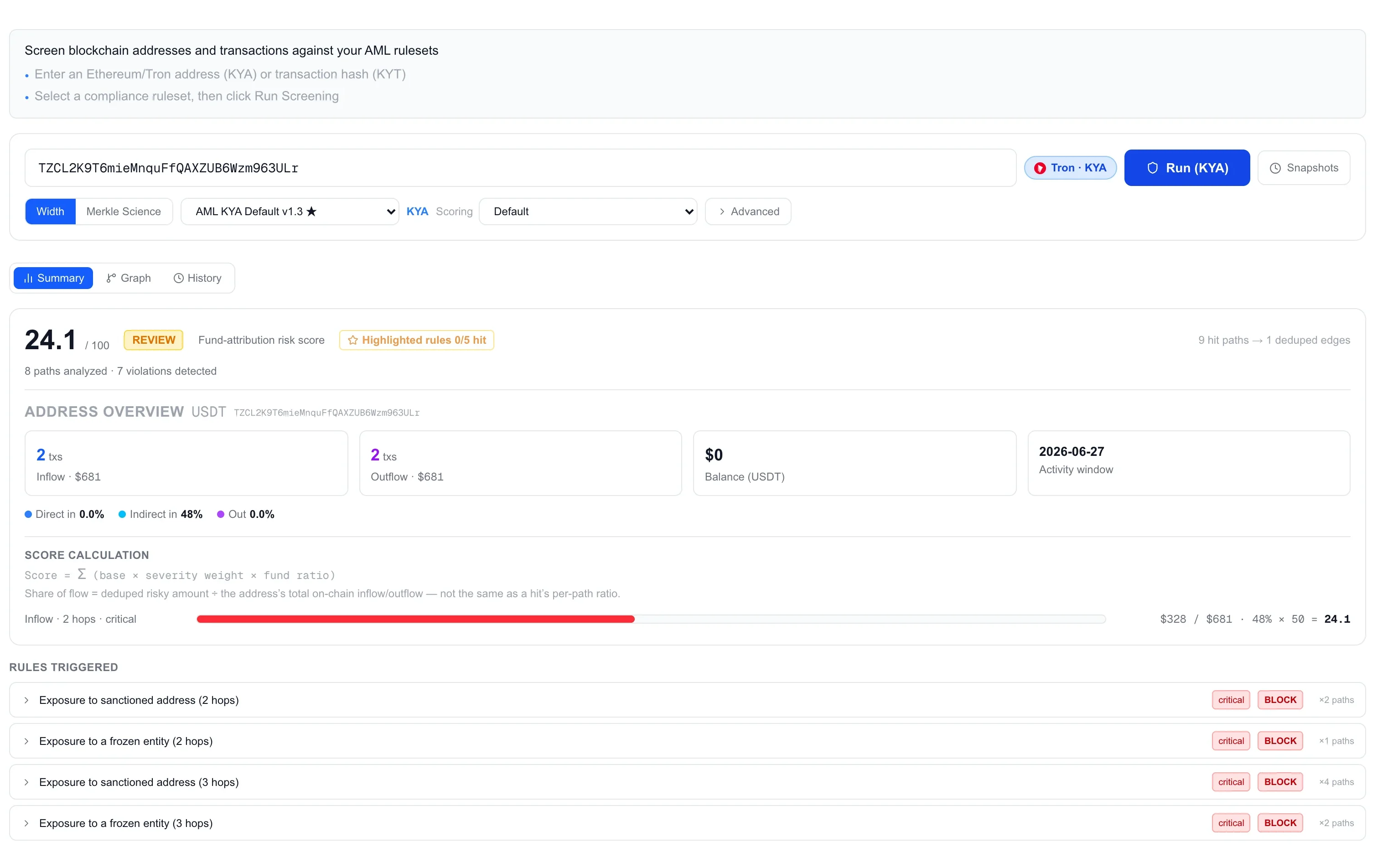1388x868 pixels.
Task: Click the Outflow $681 card
Action: [520, 463]
